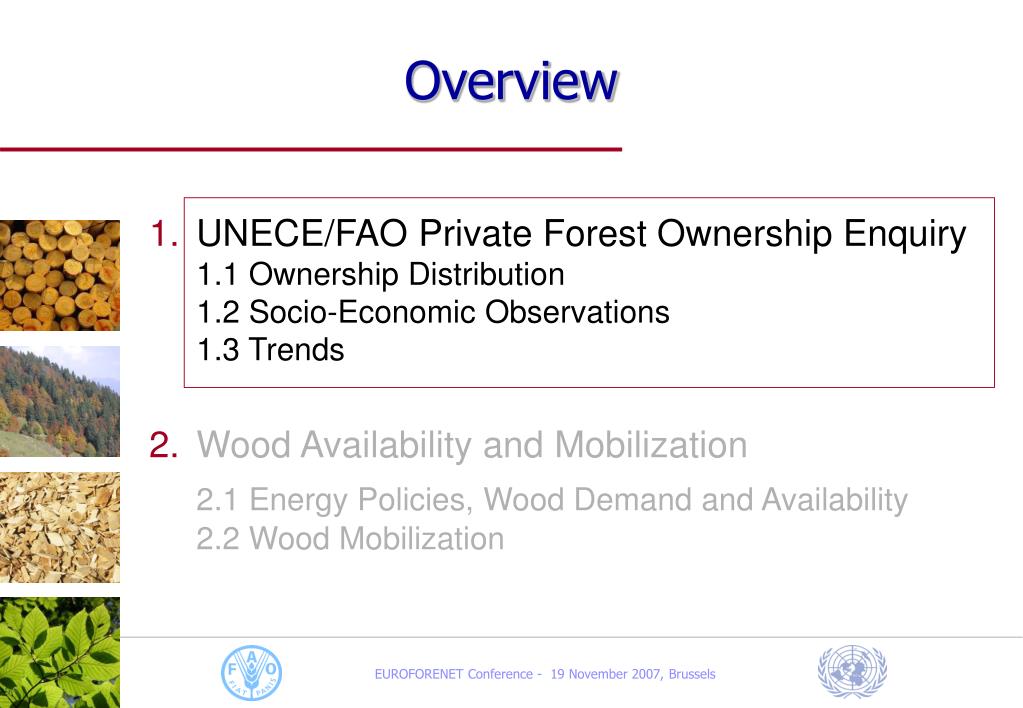Screen dimensions: 1023x708
Task: Click the EUROFORENET Conference footer text
Action: pos(545,674)
